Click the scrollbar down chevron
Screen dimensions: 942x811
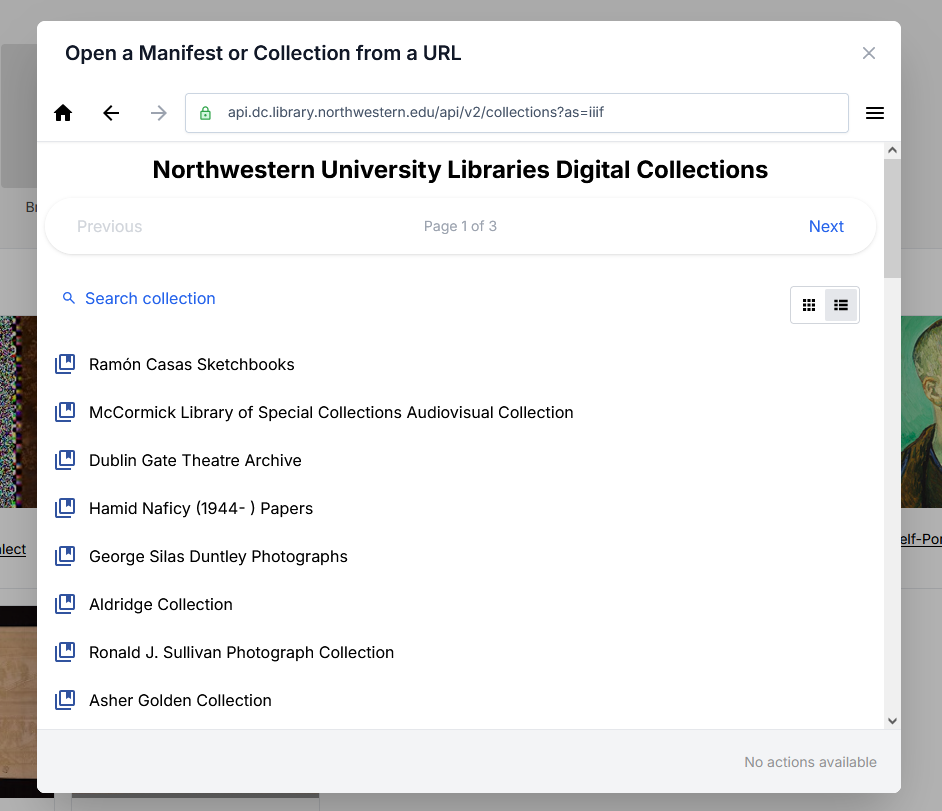[892, 720]
